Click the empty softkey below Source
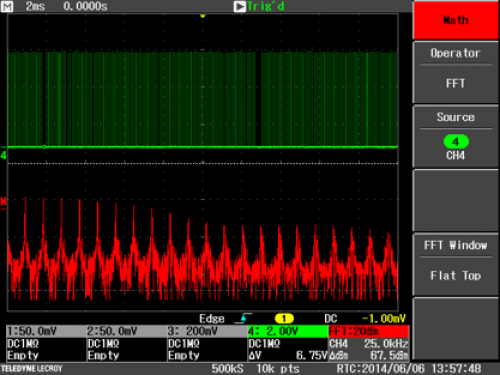This screenshot has width=500, height=375. tap(456, 200)
